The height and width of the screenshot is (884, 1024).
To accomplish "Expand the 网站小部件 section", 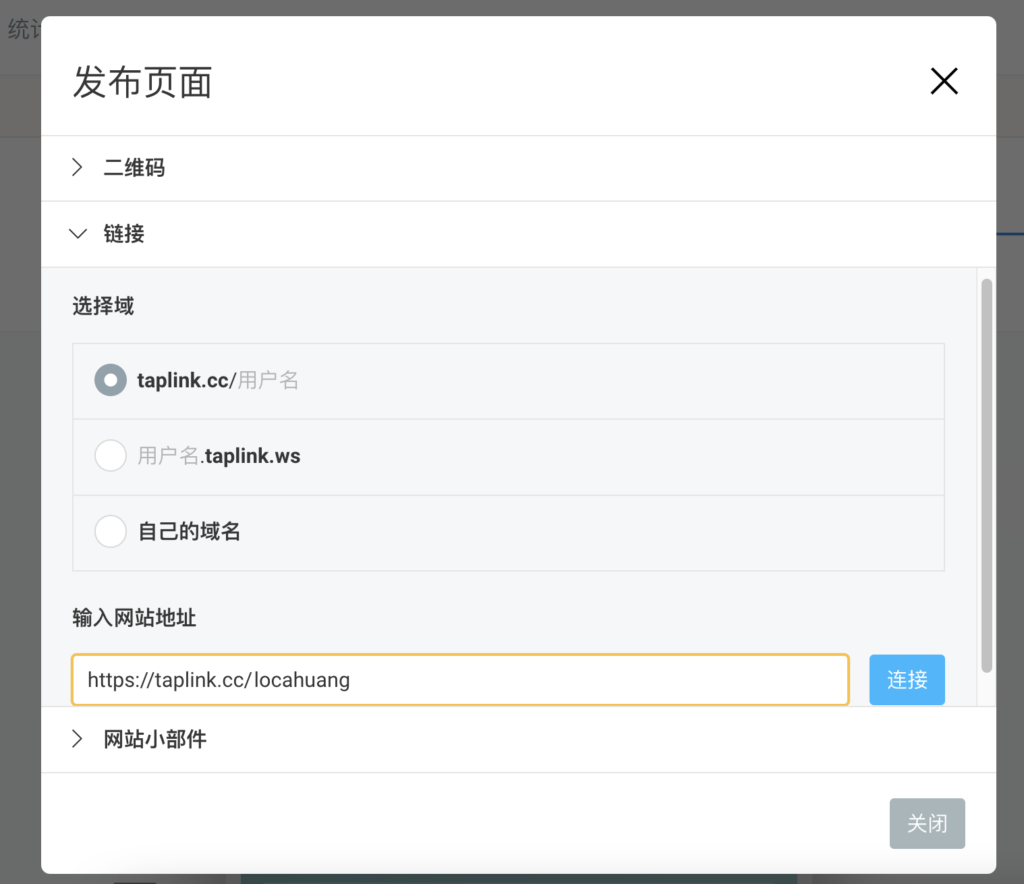I will [518, 739].
